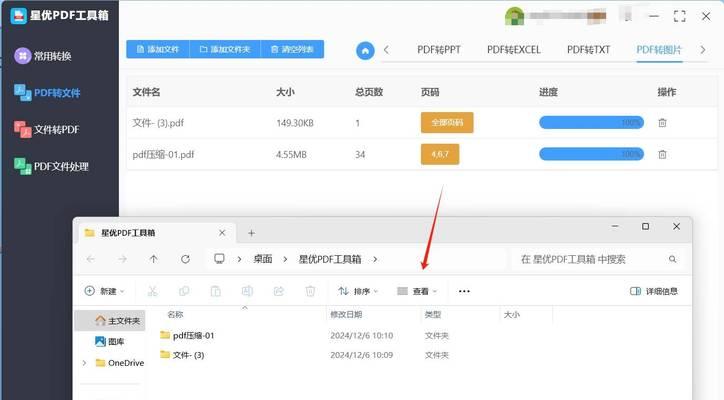Click the 4,6,7 page button for pdf压缩-01.pdf
The height and width of the screenshot is (400, 724).
coord(440,154)
